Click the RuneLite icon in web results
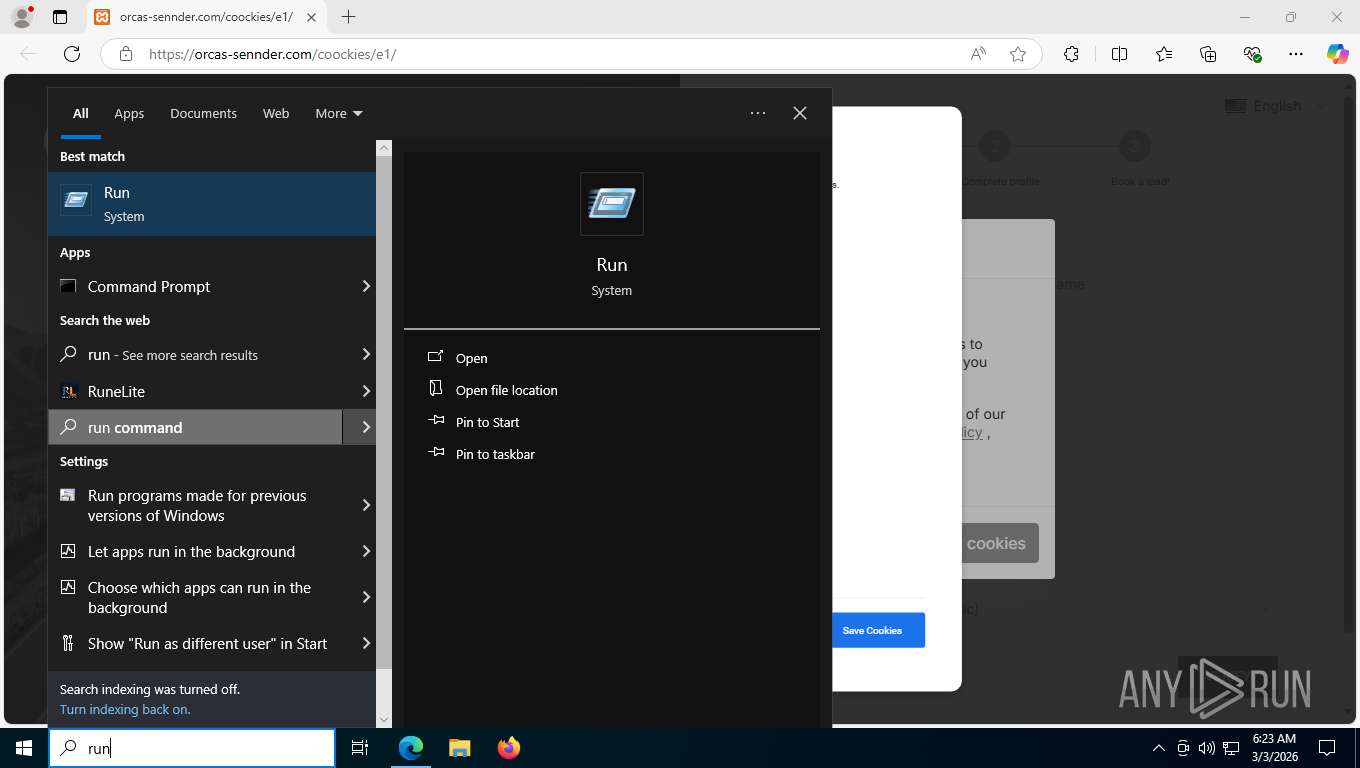The image size is (1360, 768). pyautogui.click(x=68, y=391)
